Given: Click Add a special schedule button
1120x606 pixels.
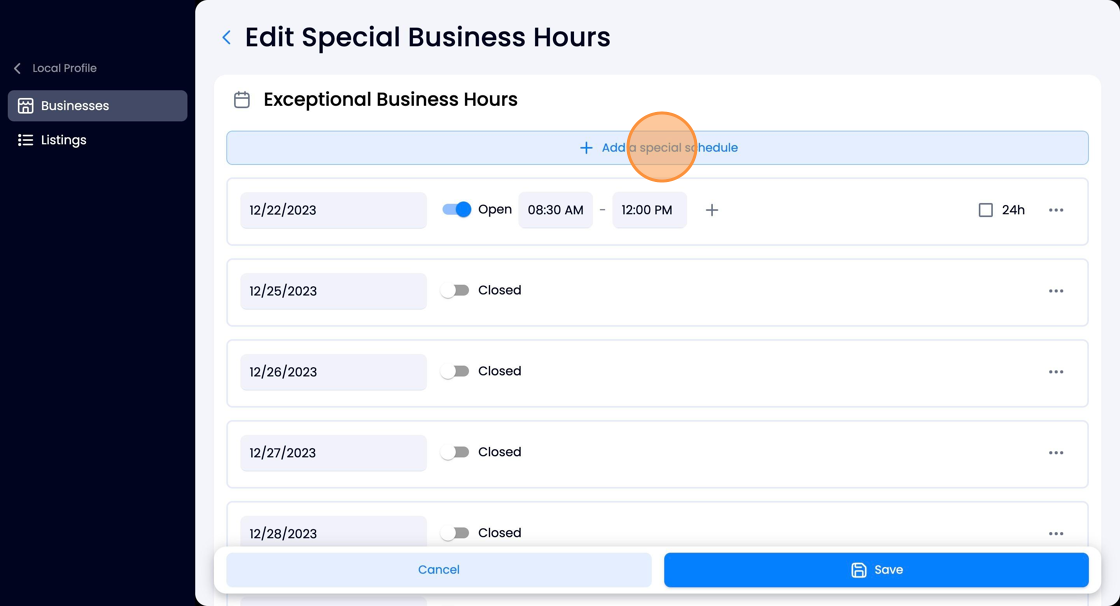Looking at the screenshot, I should pyautogui.click(x=657, y=148).
